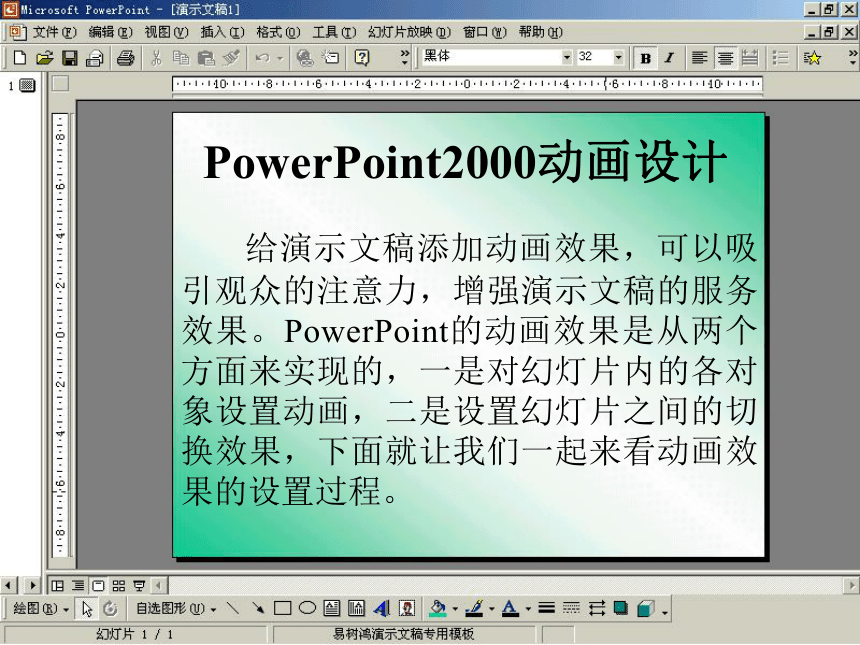This screenshot has height=645, width=860.
Task: Apply fill color with paint bucket
Action: pos(438,608)
